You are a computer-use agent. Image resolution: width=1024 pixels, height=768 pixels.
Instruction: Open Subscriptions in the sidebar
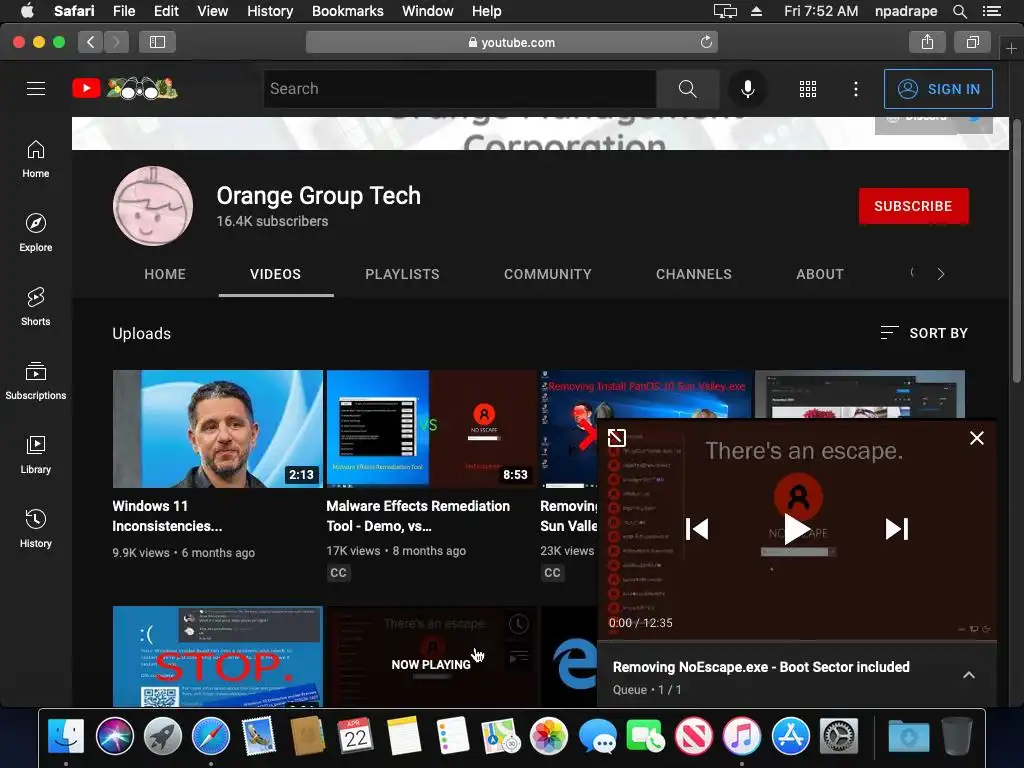click(x=36, y=380)
